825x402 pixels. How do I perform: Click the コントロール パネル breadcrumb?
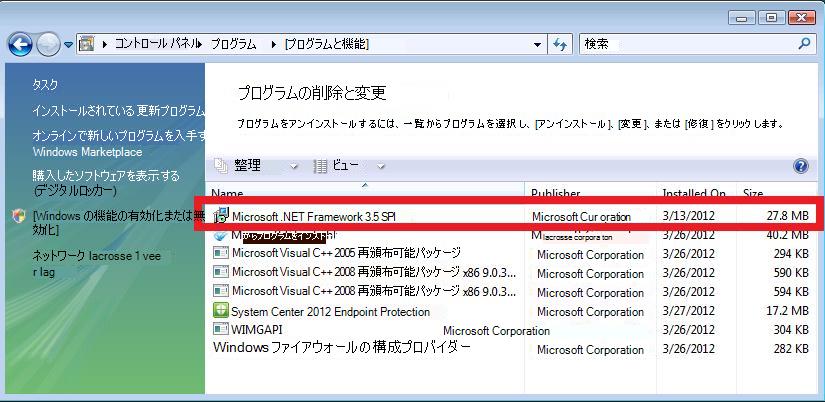[x=158, y=45]
